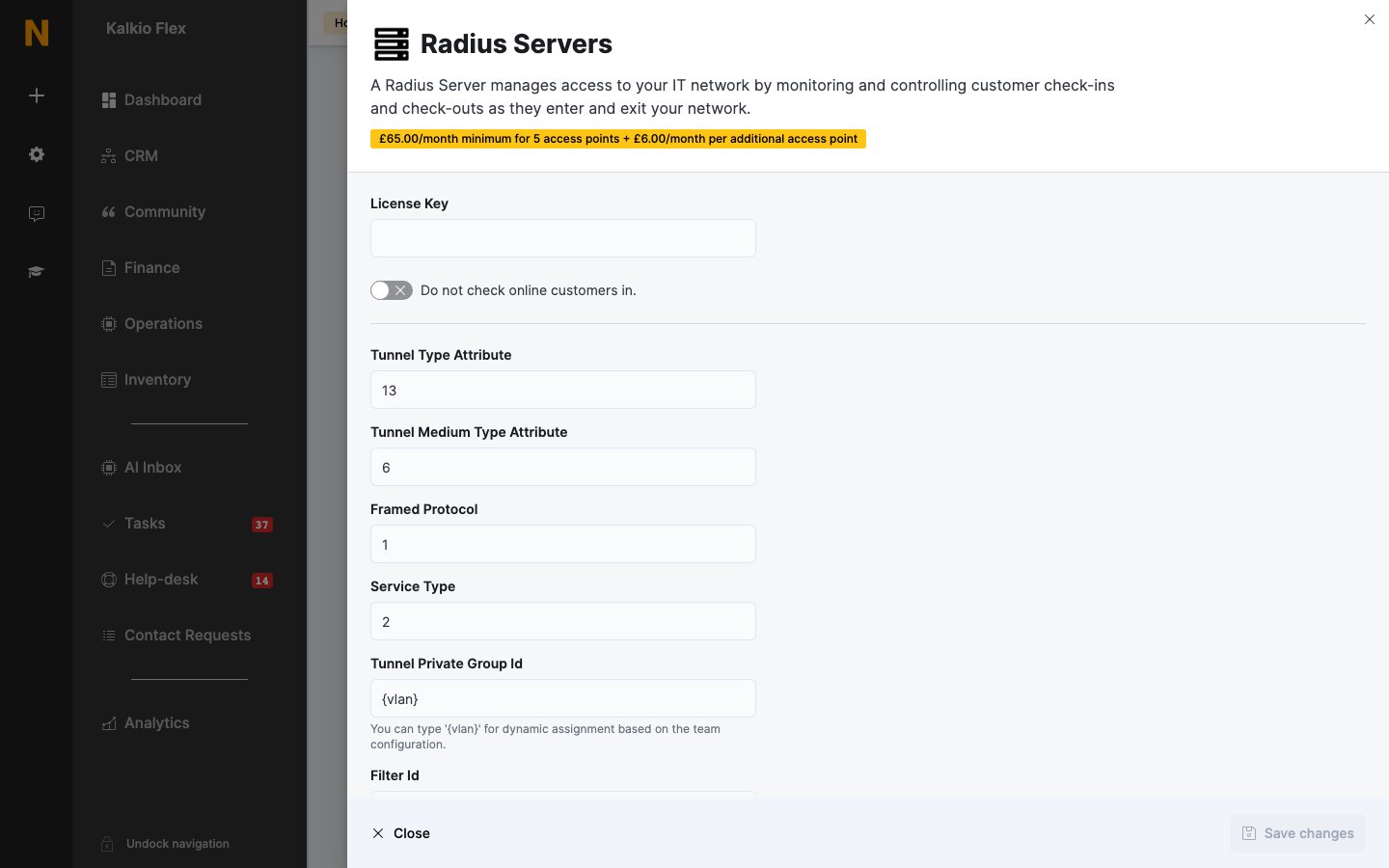The height and width of the screenshot is (868, 1389).
Task: Click the Tunnel Medium Type Attribute field
Action: (x=563, y=467)
